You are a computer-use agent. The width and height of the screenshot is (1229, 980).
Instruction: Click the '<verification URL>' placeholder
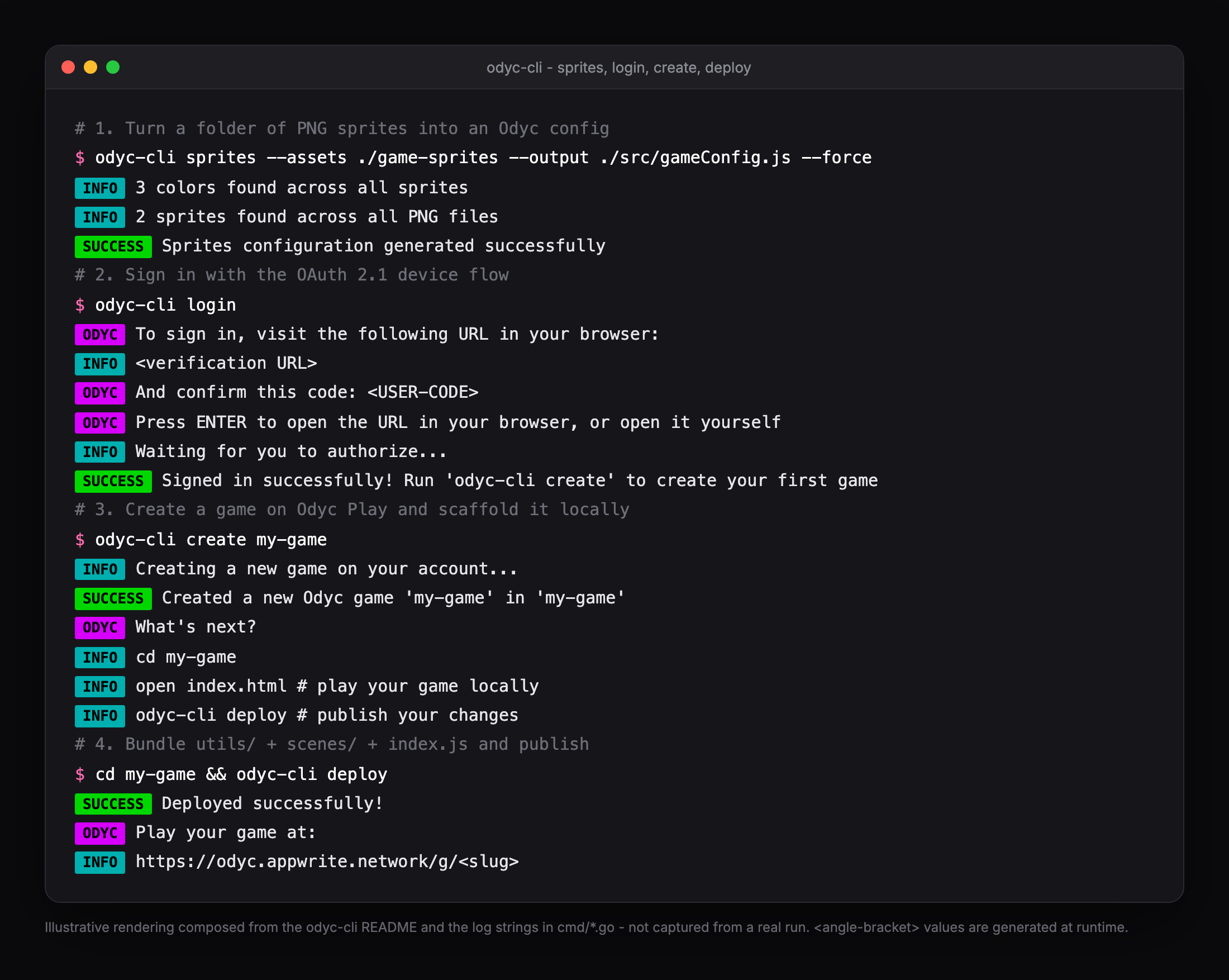point(226,363)
